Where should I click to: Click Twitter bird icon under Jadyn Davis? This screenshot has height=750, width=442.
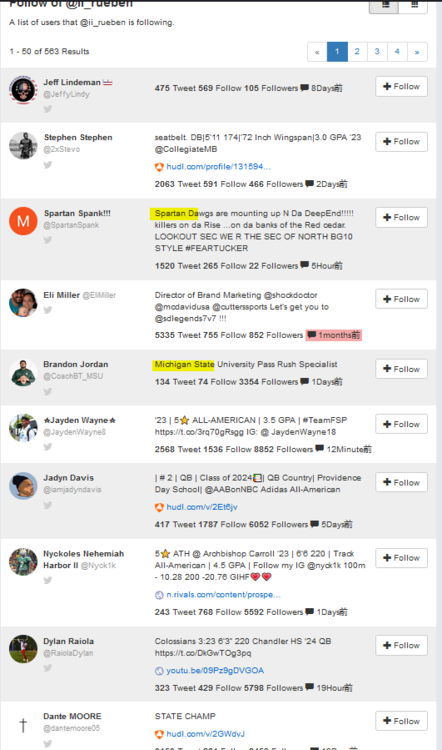click(x=48, y=505)
